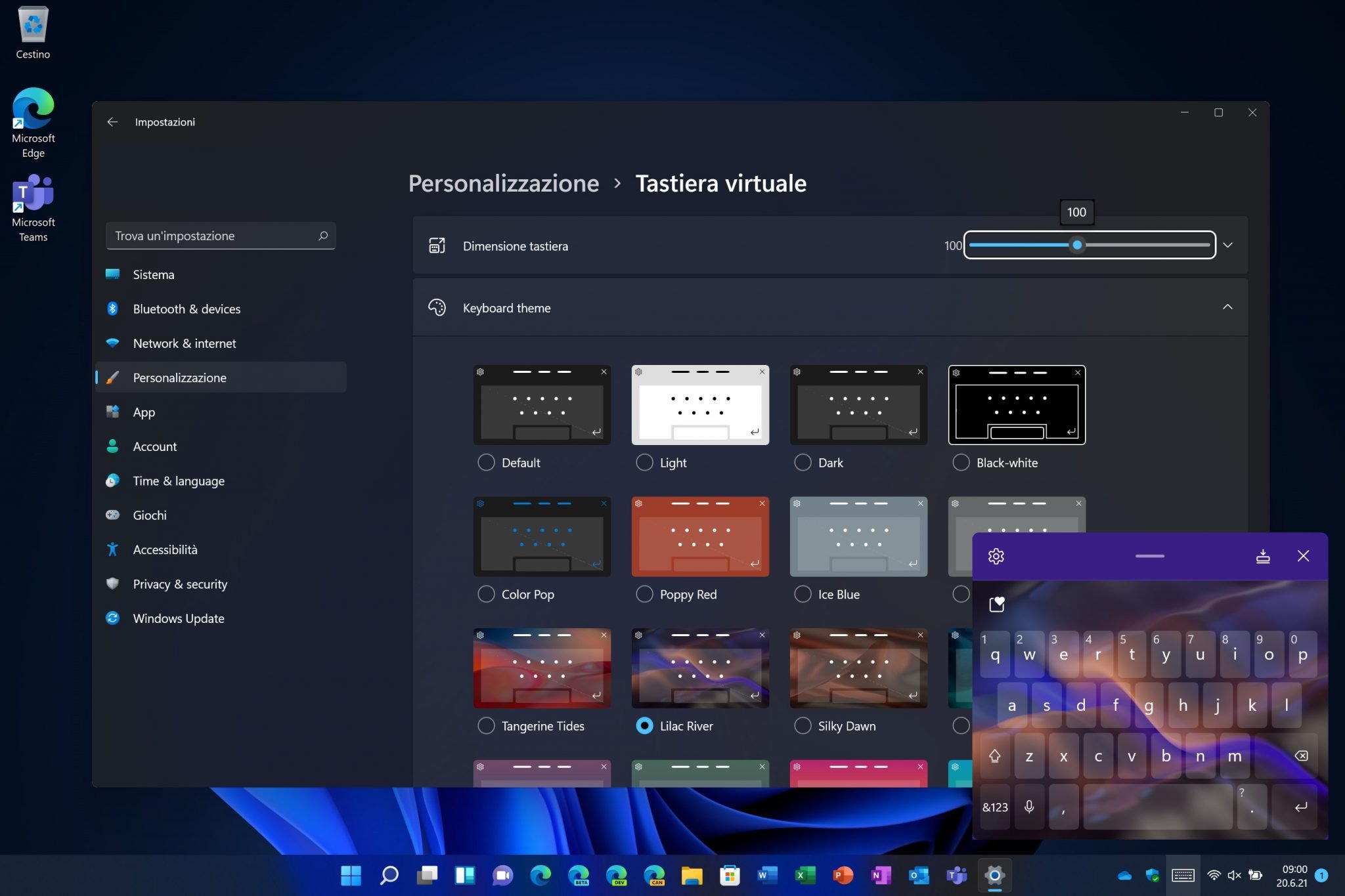The height and width of the screenshot is (896, 1345).
Task: Open Bluetooth & devices settings
Action: [x=187, y=309]
